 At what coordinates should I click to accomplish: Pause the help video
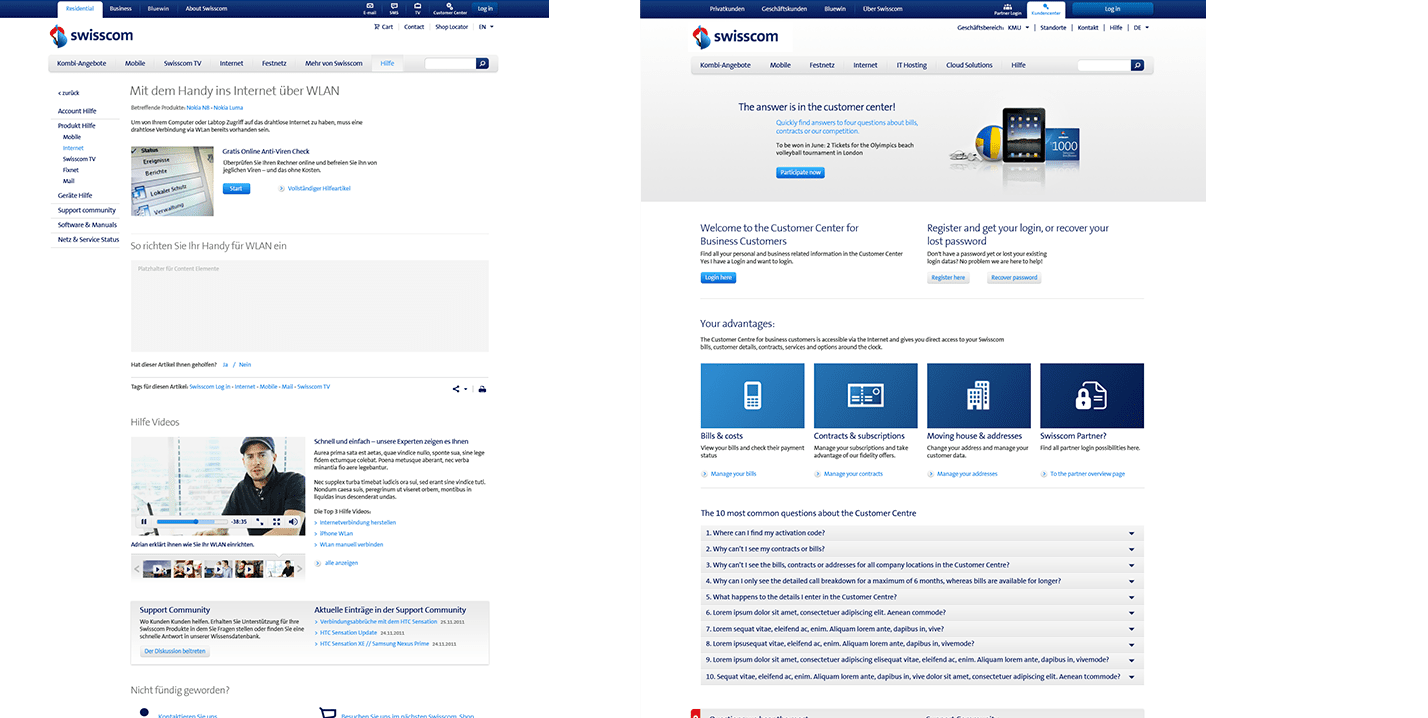pyautogui.click(x=144, y=521)
